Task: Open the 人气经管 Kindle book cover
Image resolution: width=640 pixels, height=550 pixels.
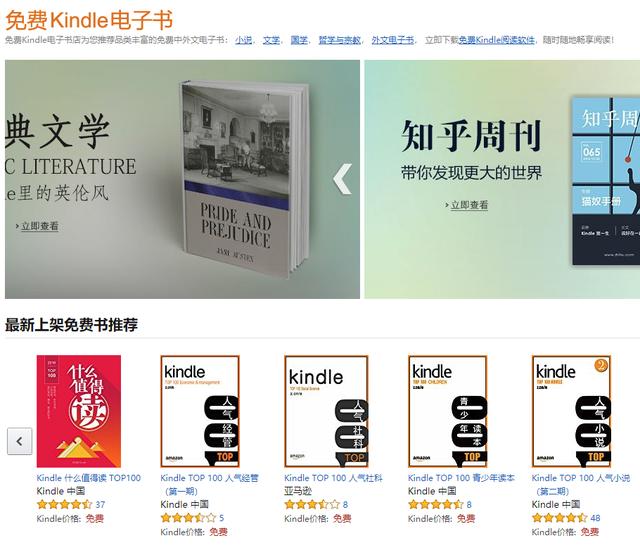Action: click(200, 411)
